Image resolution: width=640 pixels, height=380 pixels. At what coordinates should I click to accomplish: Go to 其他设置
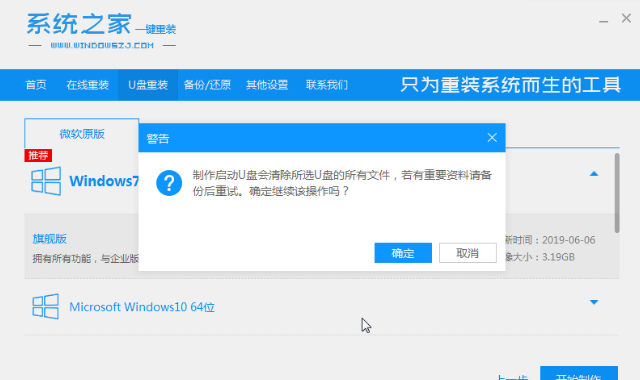[x=267, y=85]
